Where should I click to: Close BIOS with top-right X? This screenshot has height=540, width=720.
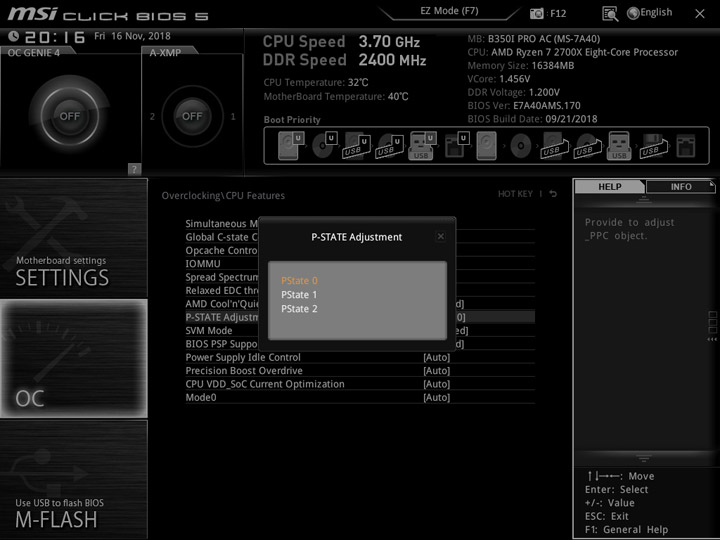pyautogui.click(x=699, y=14)
